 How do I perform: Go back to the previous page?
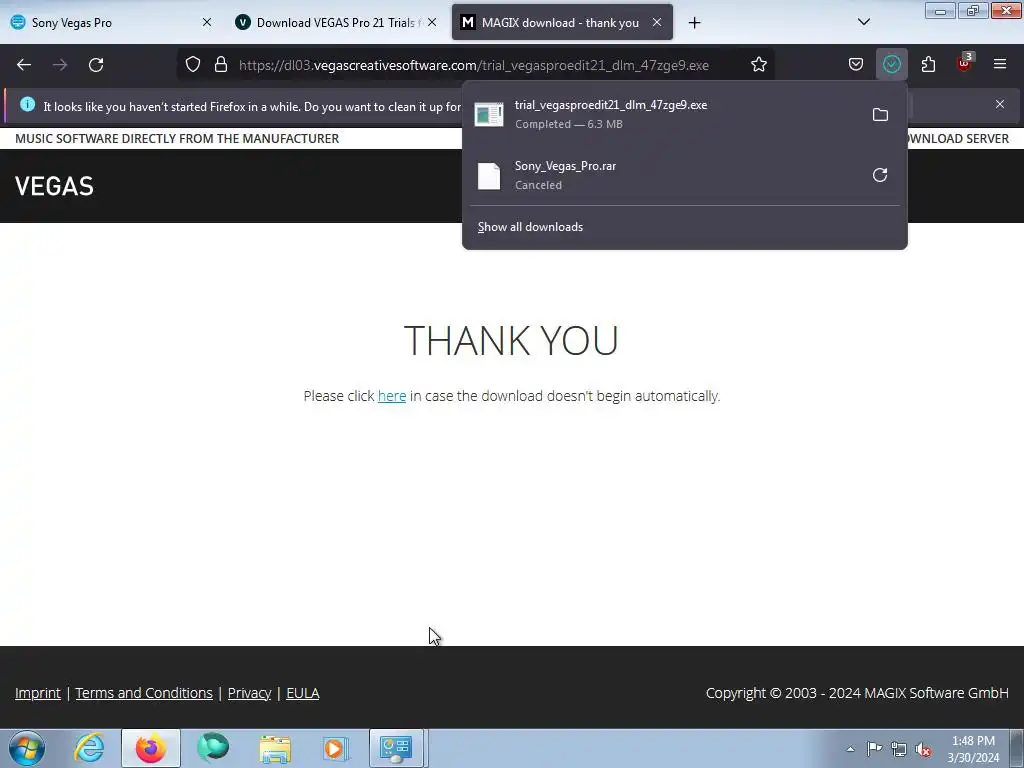click(24, 65)
